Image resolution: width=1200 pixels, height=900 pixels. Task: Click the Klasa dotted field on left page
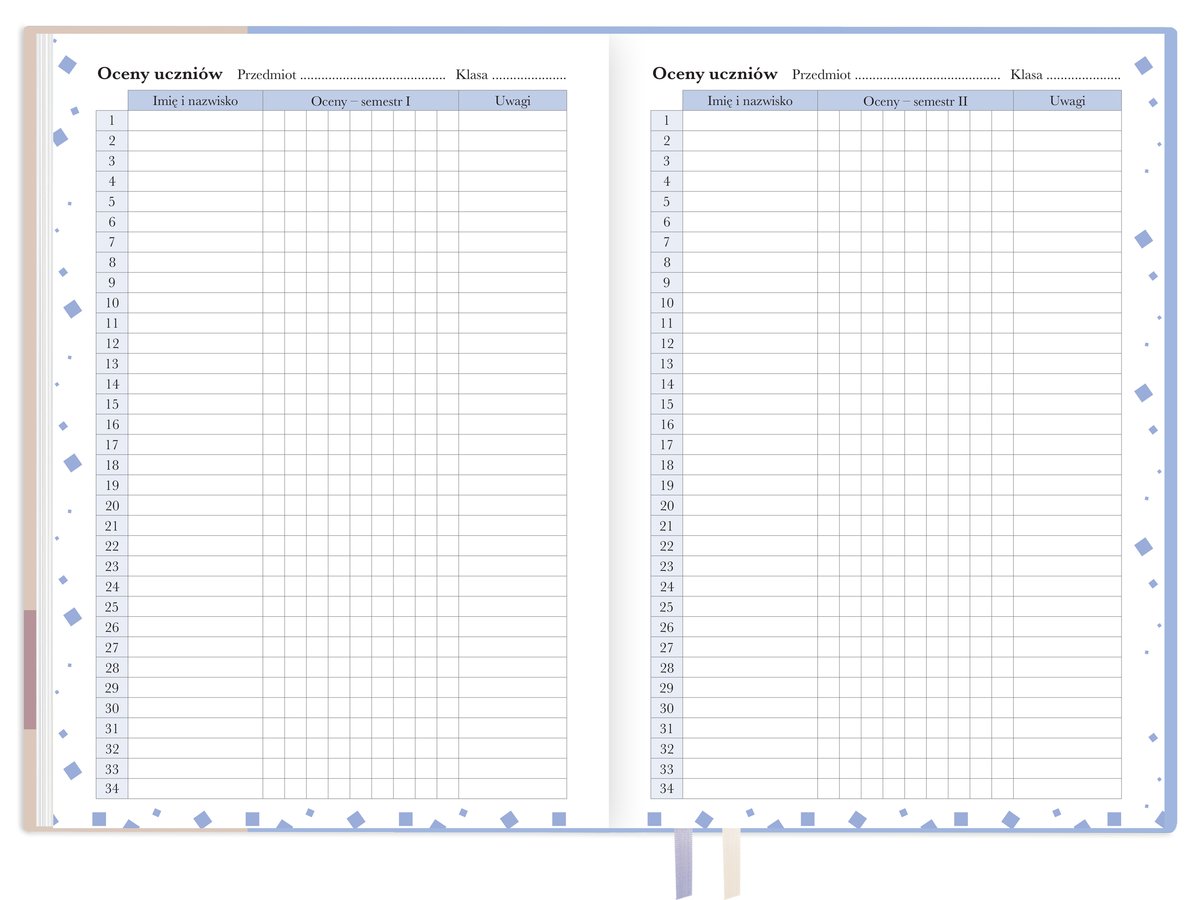[x=529, y=76]
